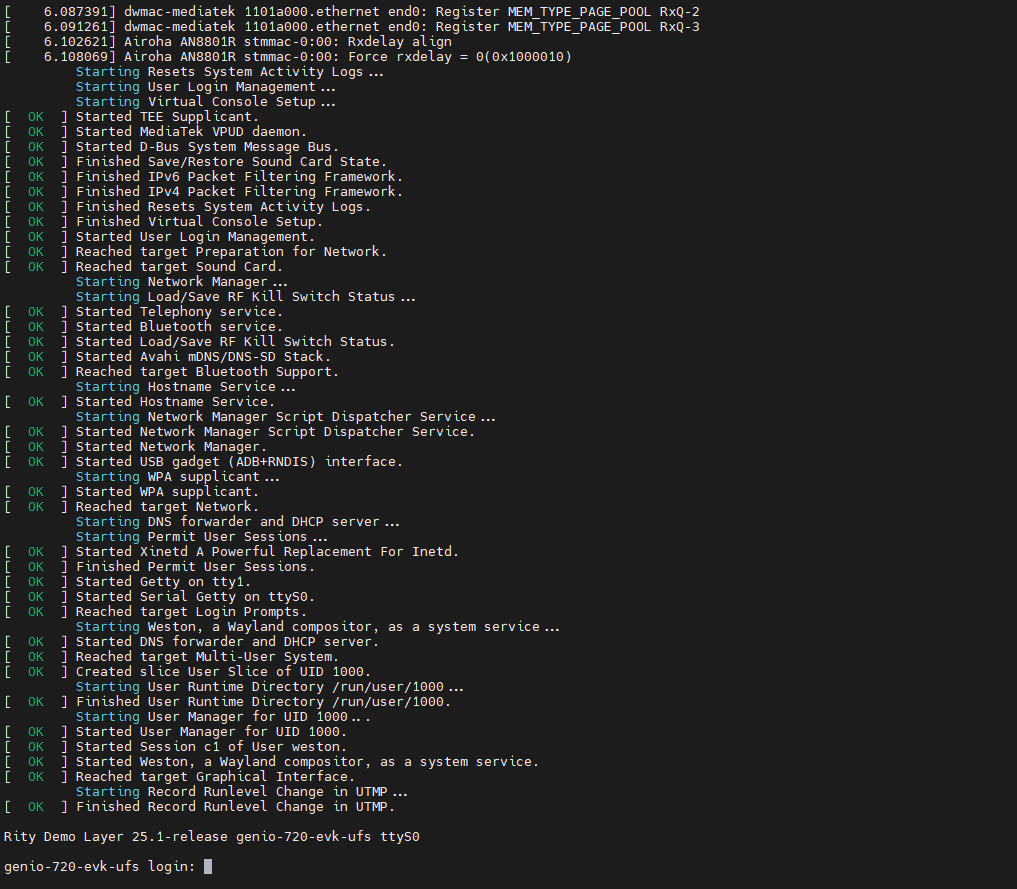Screen dimensions: 1017x889
Task: Click Reached target Login Prompts line
Action: (191, 612)
